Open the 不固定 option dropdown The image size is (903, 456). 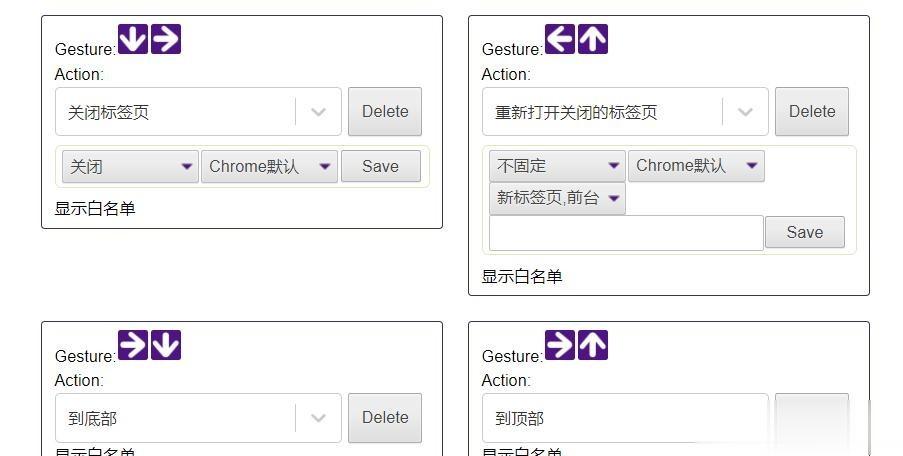[x=557, y=166]
